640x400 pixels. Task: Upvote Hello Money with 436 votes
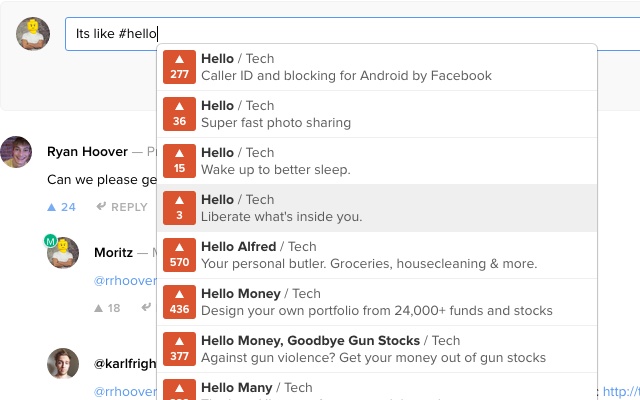pyautogui.click(x=179, y=301)
